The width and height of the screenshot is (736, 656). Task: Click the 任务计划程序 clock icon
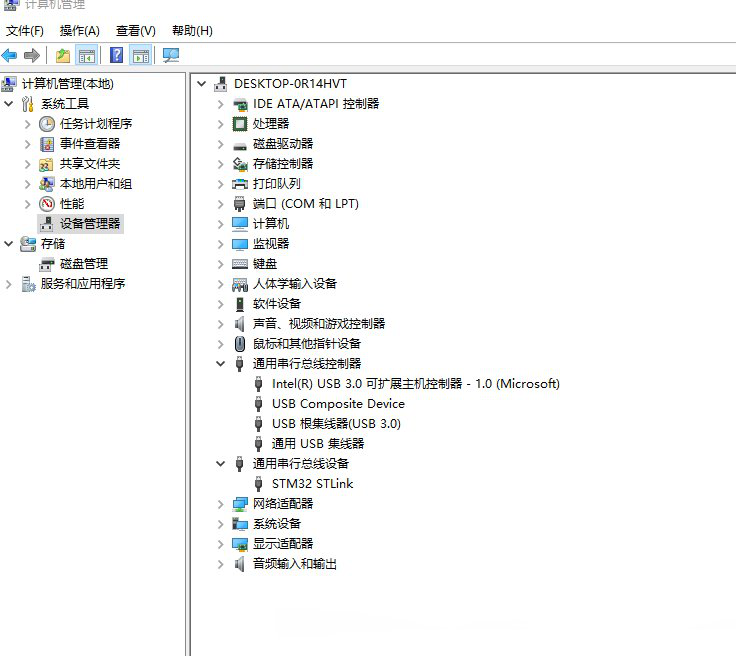(46, 124)
